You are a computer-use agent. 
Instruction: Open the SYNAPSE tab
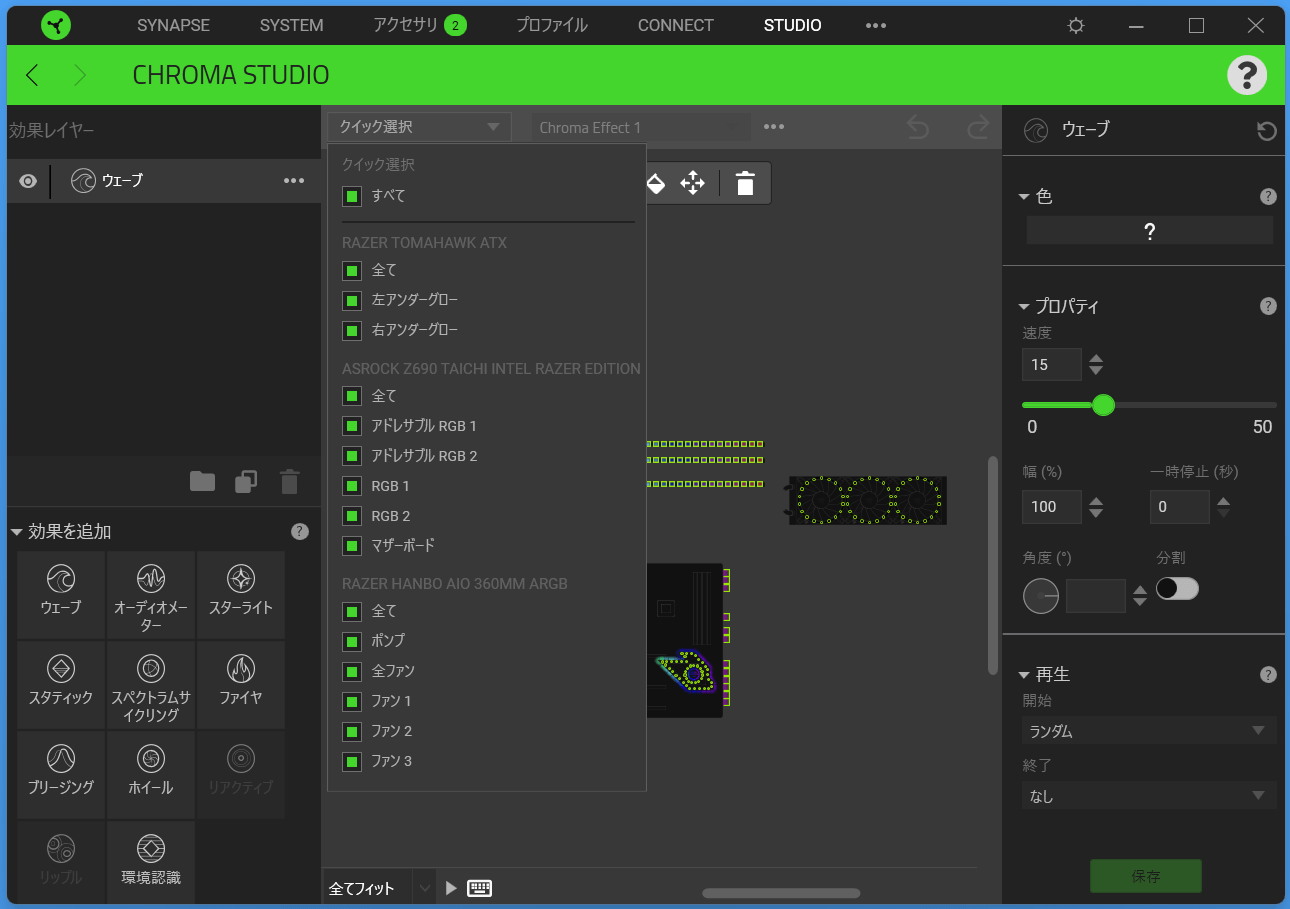pyautogui.click(x=173, y=26)
